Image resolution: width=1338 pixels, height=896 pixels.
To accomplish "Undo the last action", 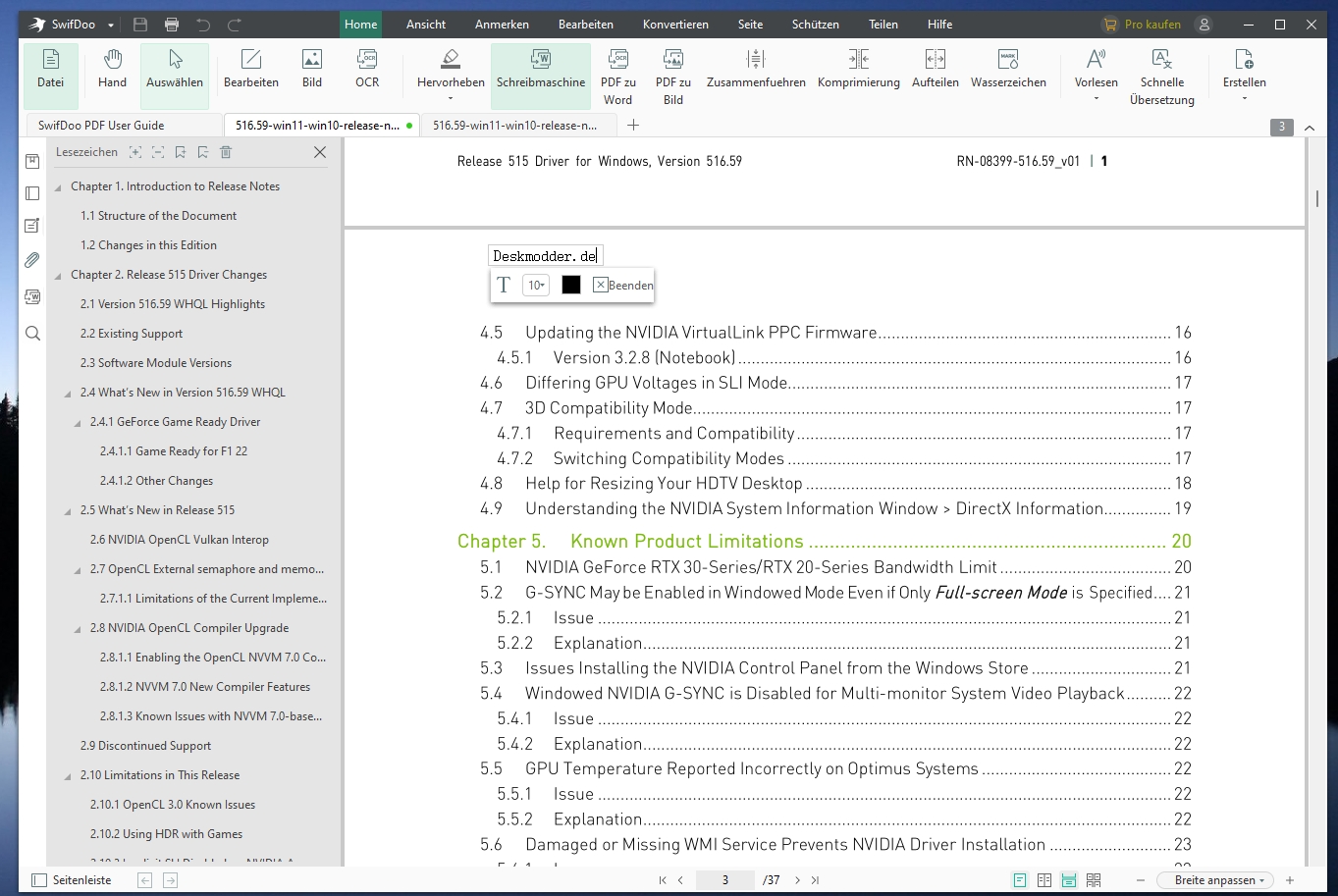I will pos(203,25).
